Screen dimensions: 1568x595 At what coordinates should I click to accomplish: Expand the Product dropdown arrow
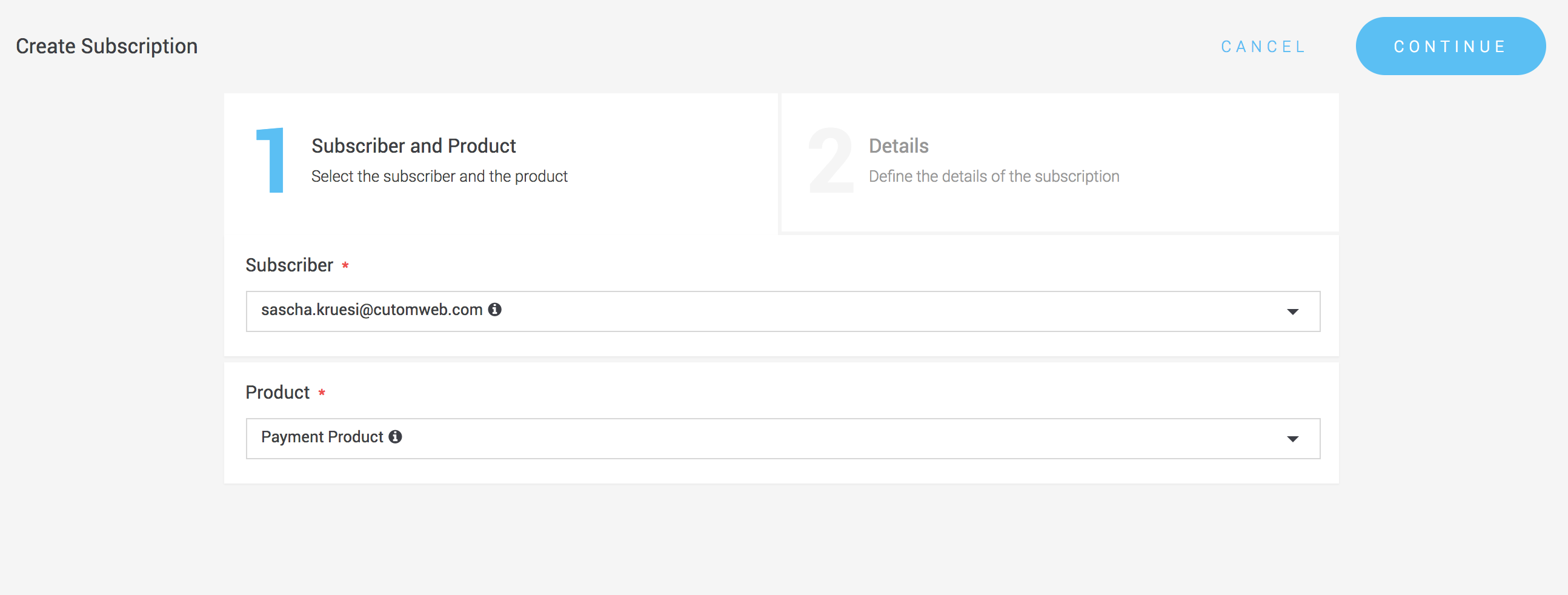1292,439
